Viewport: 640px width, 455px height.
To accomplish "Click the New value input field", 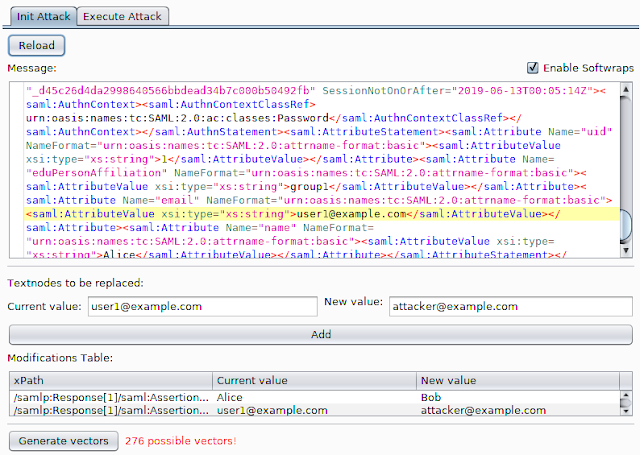I will click(511, 306).
